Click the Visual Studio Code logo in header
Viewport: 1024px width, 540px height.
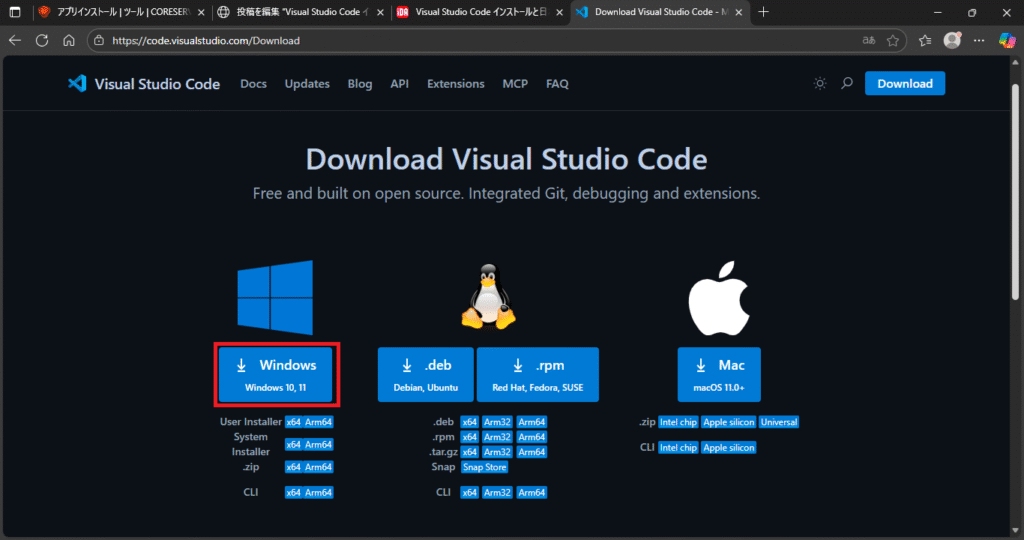click(144, 84)
